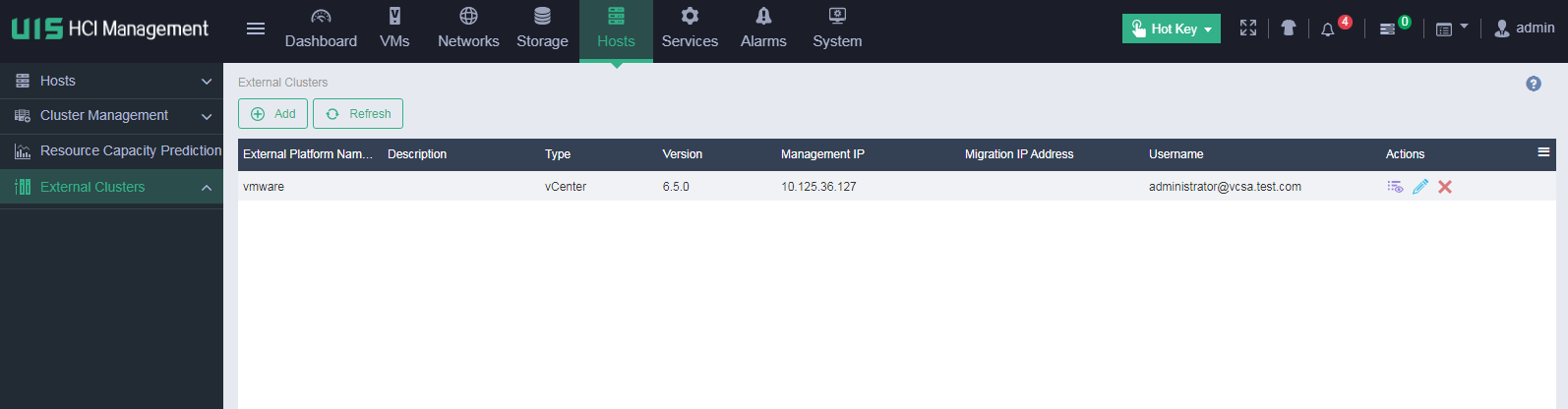Click the Hosts sidebar server icon

(23, 81)
